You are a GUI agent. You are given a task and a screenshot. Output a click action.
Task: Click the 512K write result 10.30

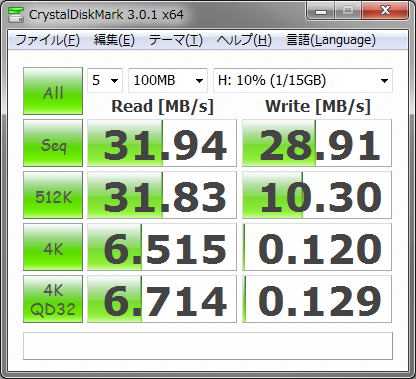[317, 195]
